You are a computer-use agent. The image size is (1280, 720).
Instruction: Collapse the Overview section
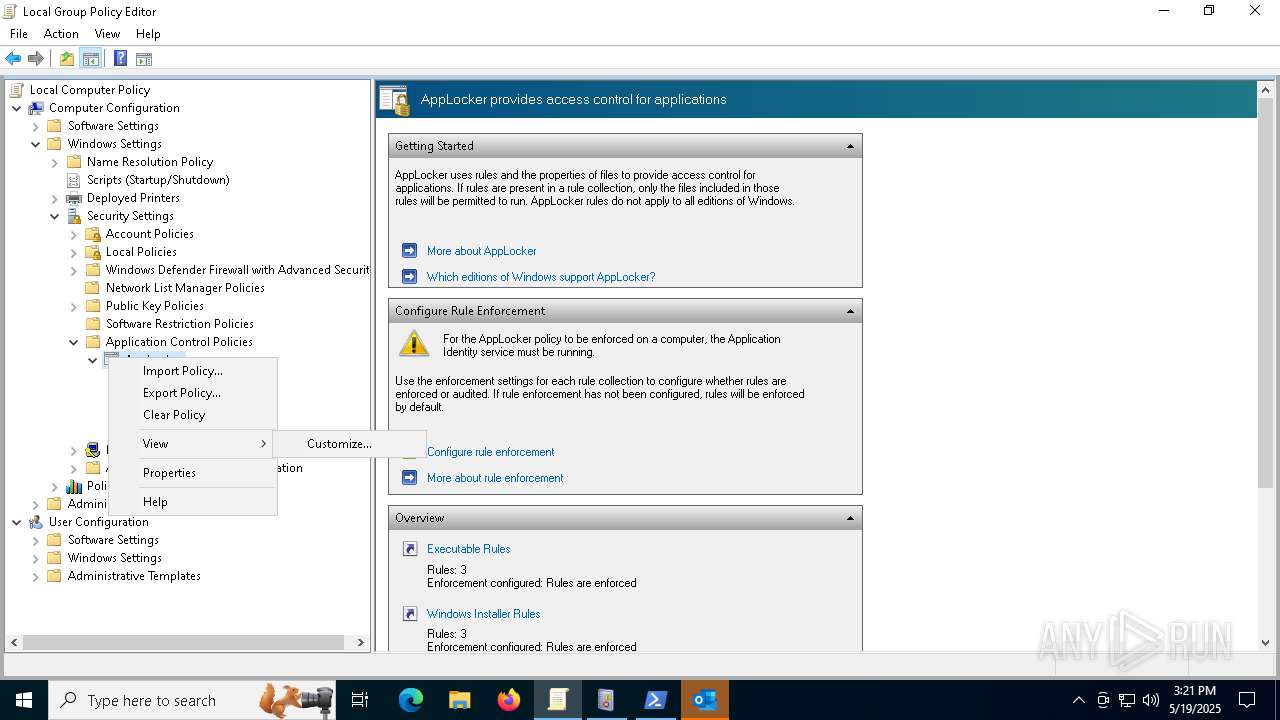click(x=850, y=518)
